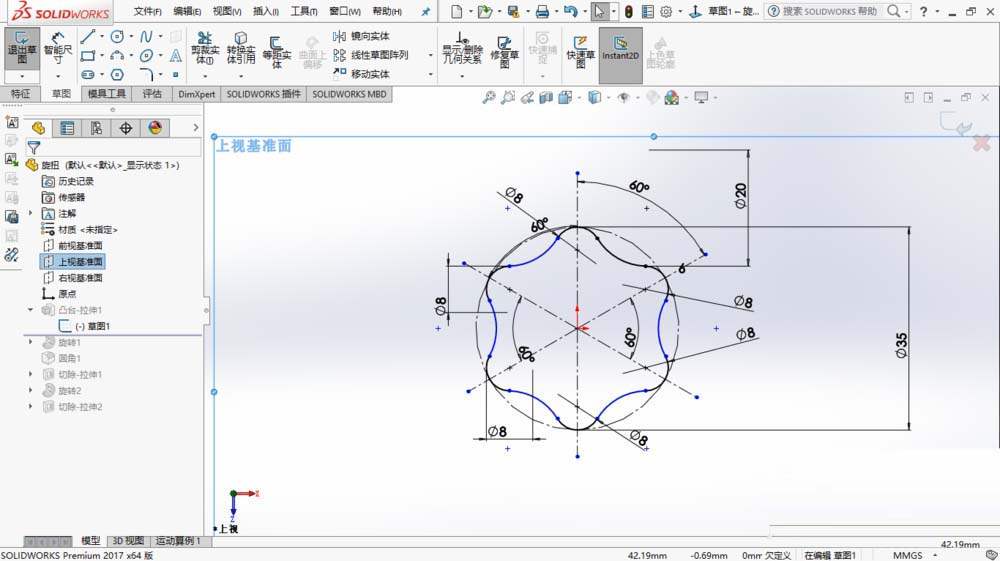Collapse the 凸台-拉伸1 tree node
The width and height of the screenshot is (1000, 561).
[30, 310]
